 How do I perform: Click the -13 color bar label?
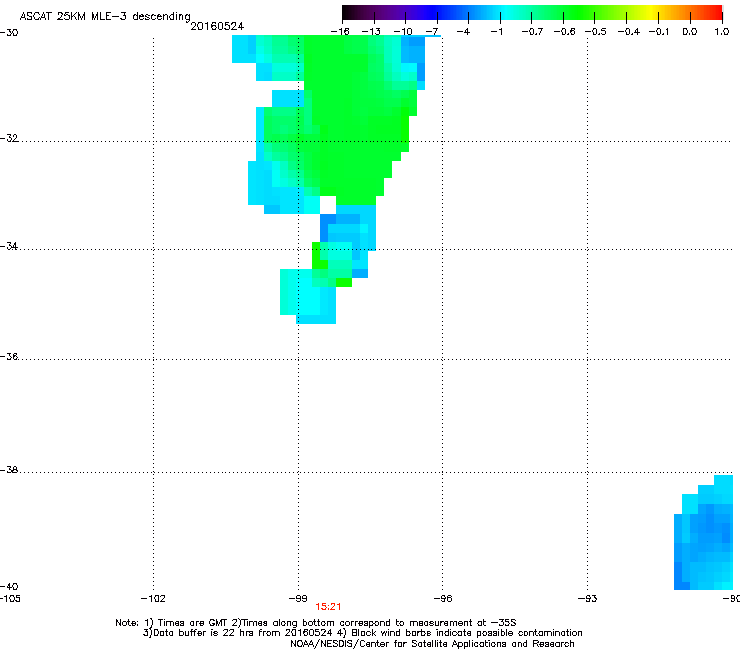[x=371, y=32]
